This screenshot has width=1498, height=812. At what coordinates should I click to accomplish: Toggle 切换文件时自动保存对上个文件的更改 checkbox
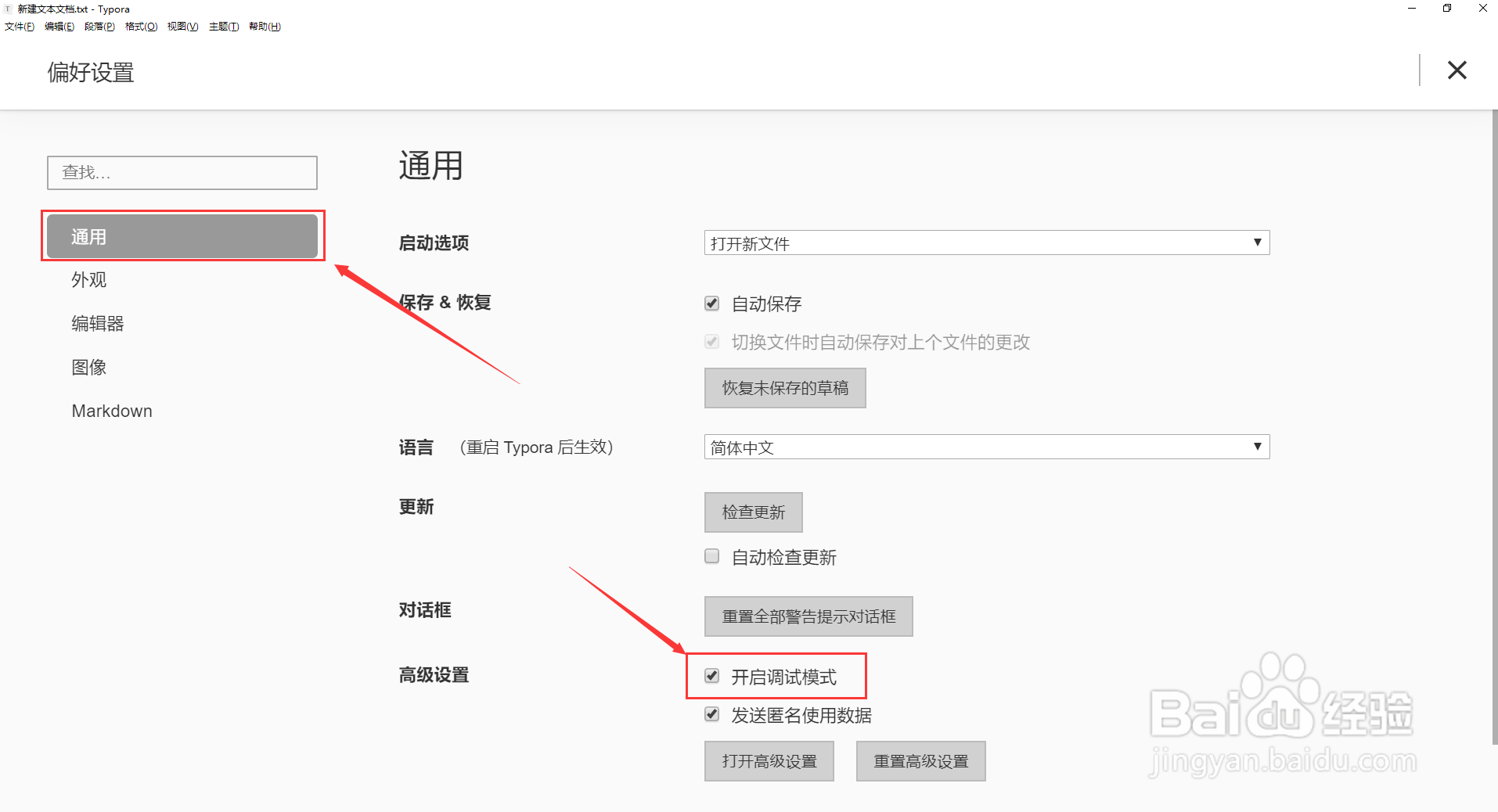(711, 342)
